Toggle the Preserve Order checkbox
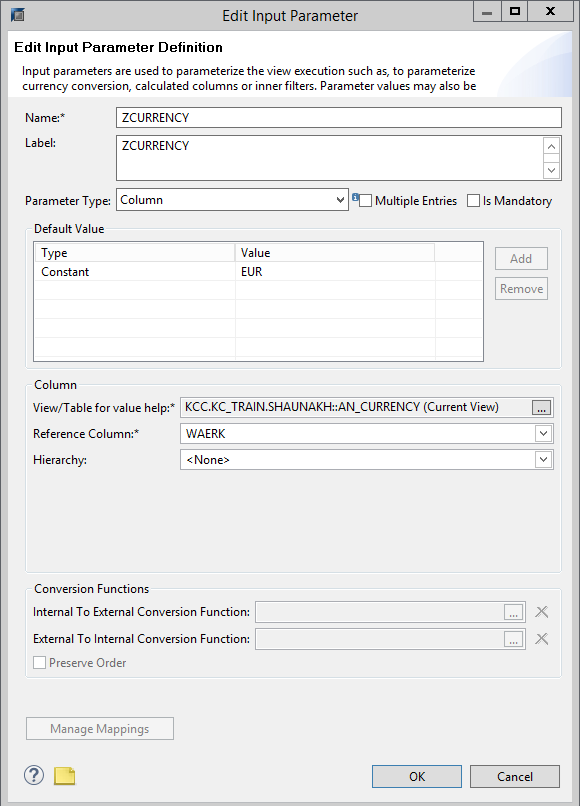580x806 pixels. click(39, 662)
